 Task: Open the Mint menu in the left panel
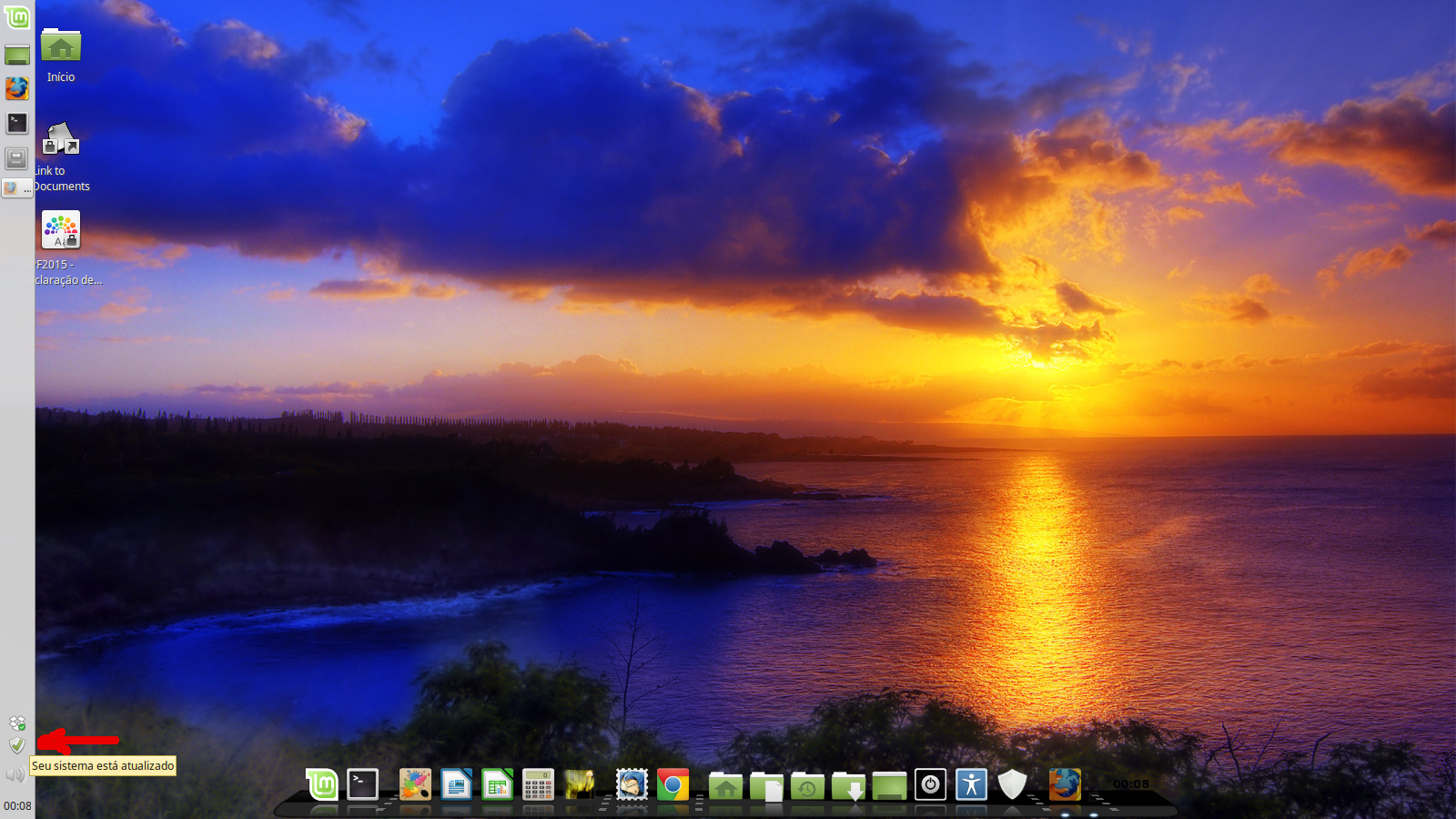pos(17,16)
